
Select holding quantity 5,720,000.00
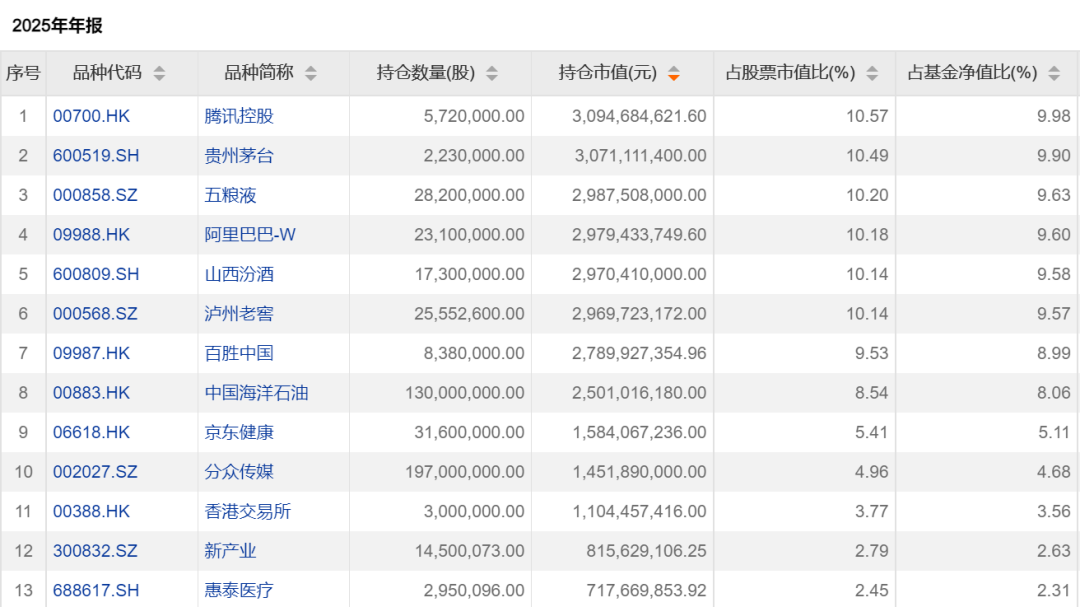474,116
